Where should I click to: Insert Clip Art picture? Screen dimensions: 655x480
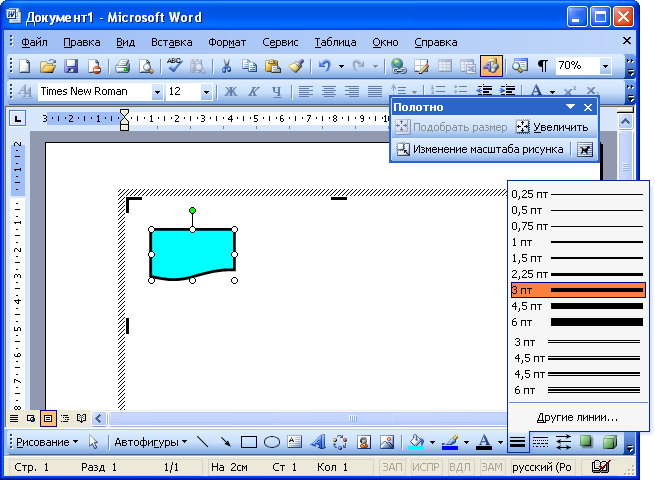pos(364,442)
